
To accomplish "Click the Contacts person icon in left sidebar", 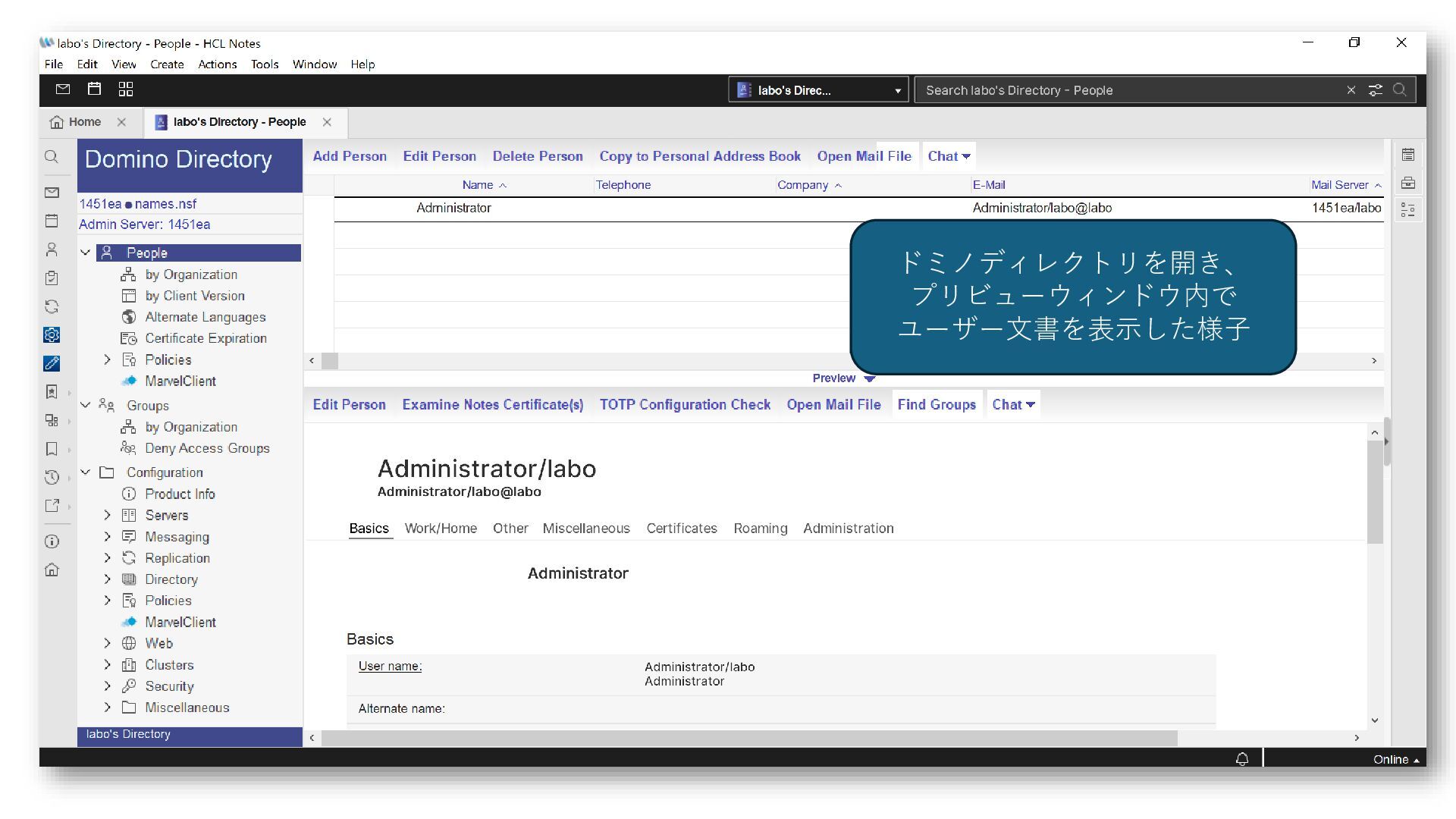I will click(52, 249).
